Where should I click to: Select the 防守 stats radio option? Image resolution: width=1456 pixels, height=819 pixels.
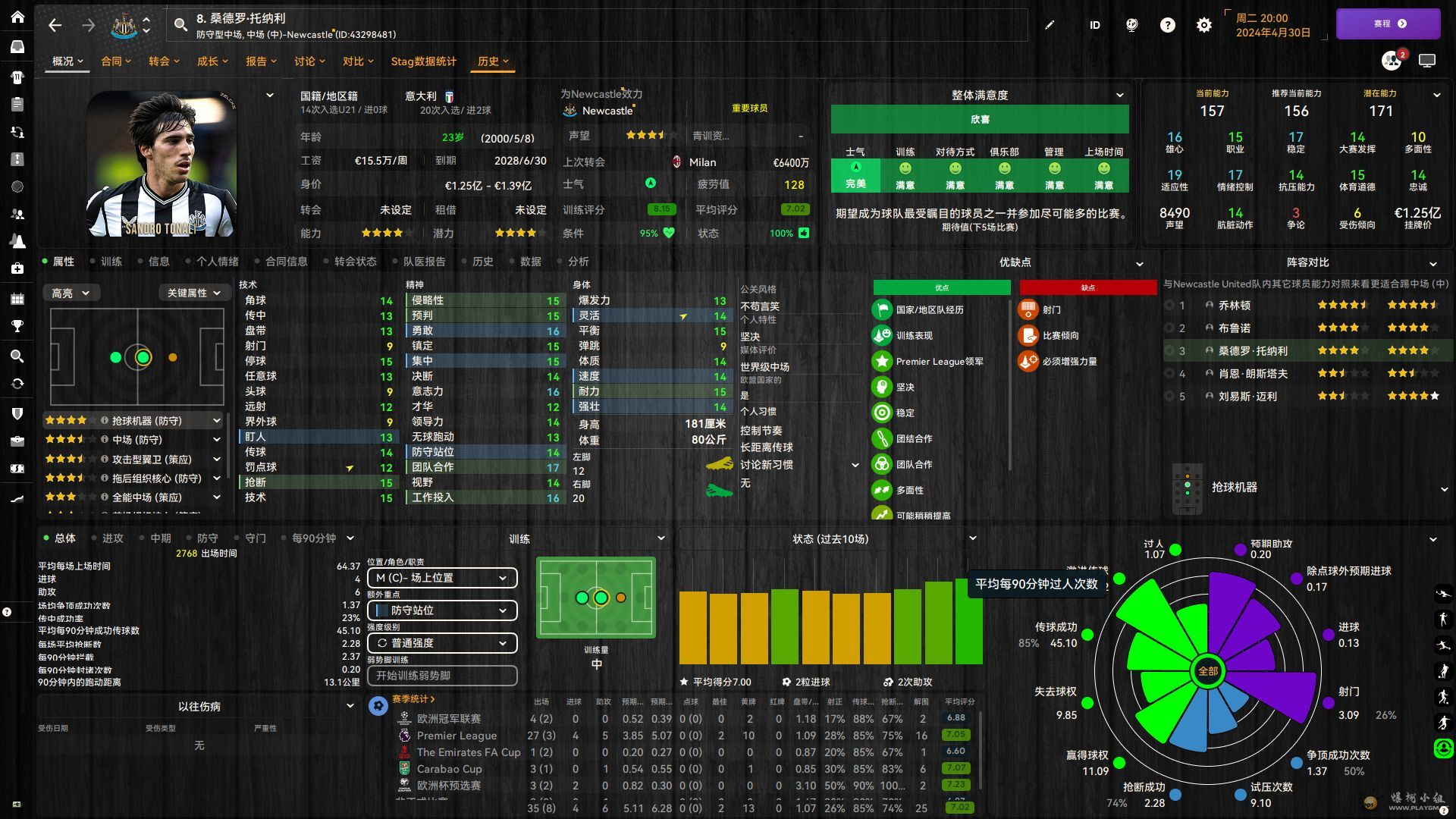click(202, 538)
